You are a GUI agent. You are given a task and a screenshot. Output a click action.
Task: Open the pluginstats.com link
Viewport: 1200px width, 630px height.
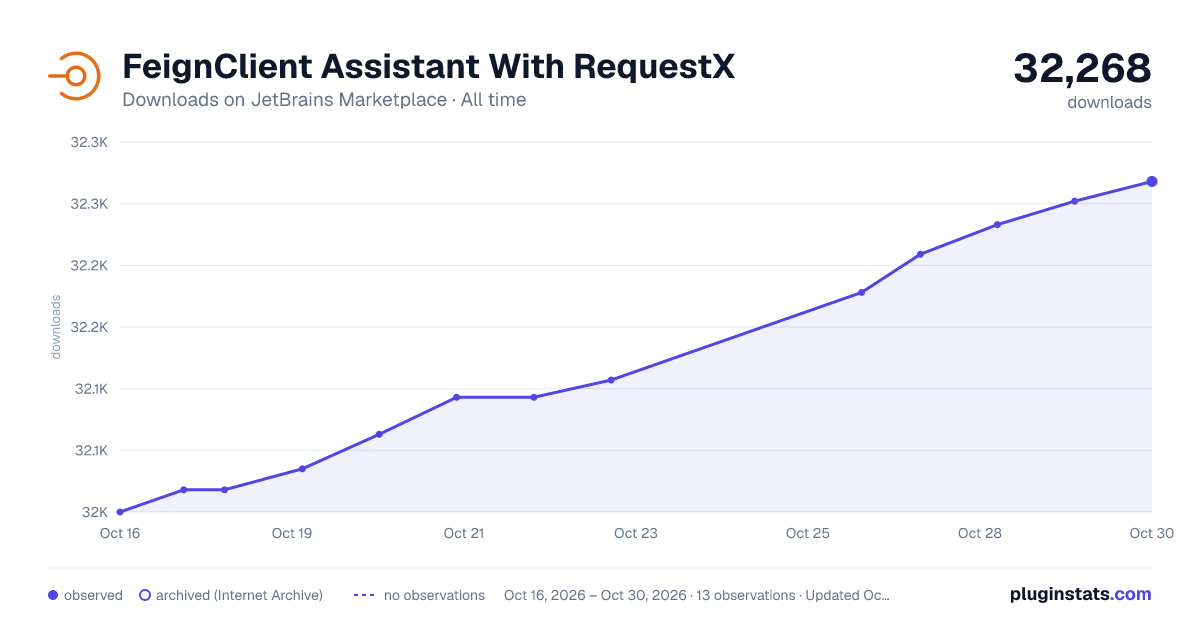(1081, 594)
